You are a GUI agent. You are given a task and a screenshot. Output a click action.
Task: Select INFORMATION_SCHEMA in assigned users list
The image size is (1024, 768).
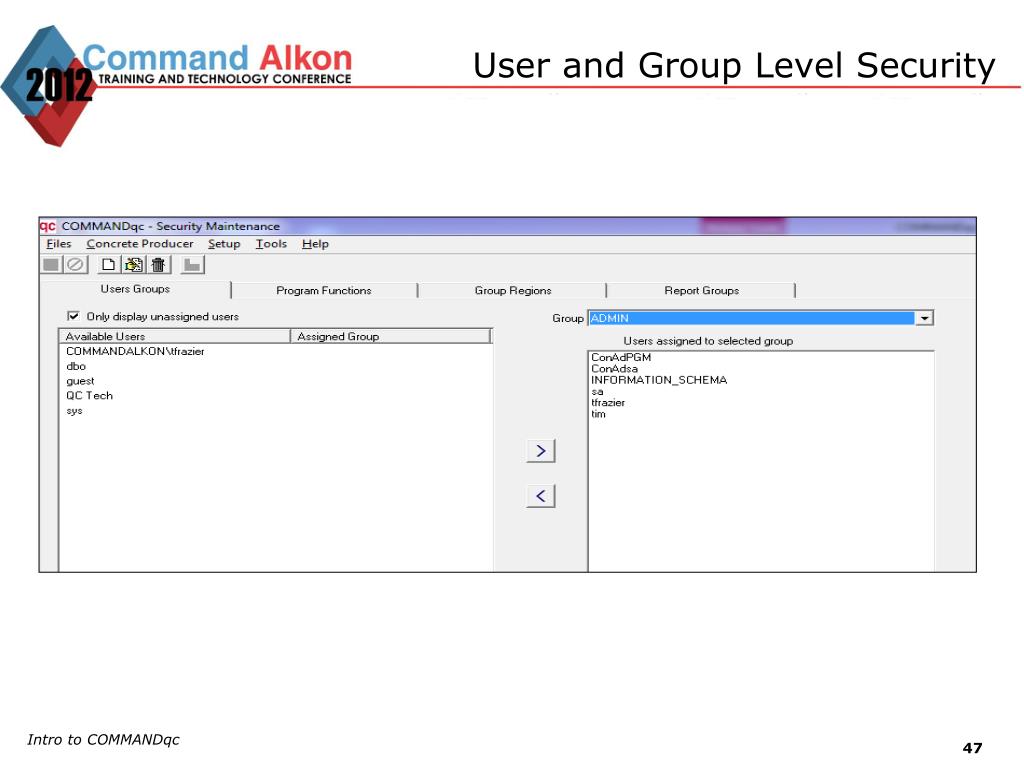[x=659, y=380]
